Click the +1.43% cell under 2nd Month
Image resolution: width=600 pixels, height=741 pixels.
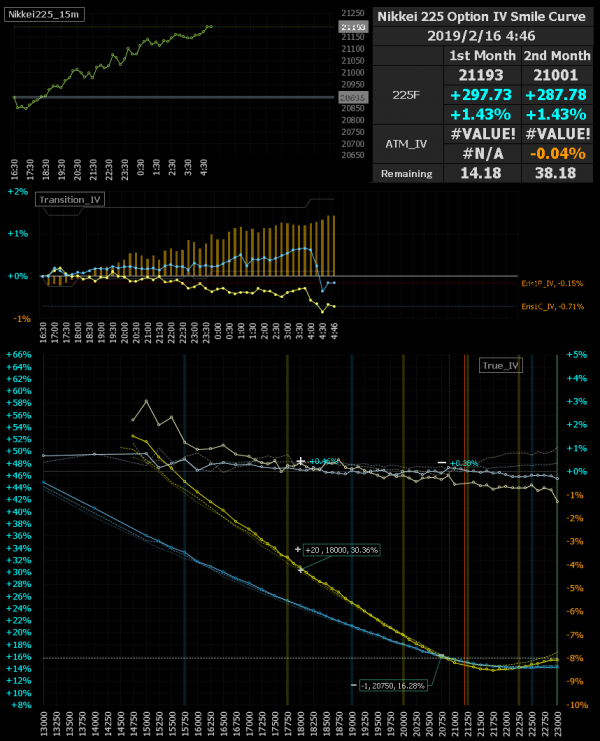click(x=556, y=115)
